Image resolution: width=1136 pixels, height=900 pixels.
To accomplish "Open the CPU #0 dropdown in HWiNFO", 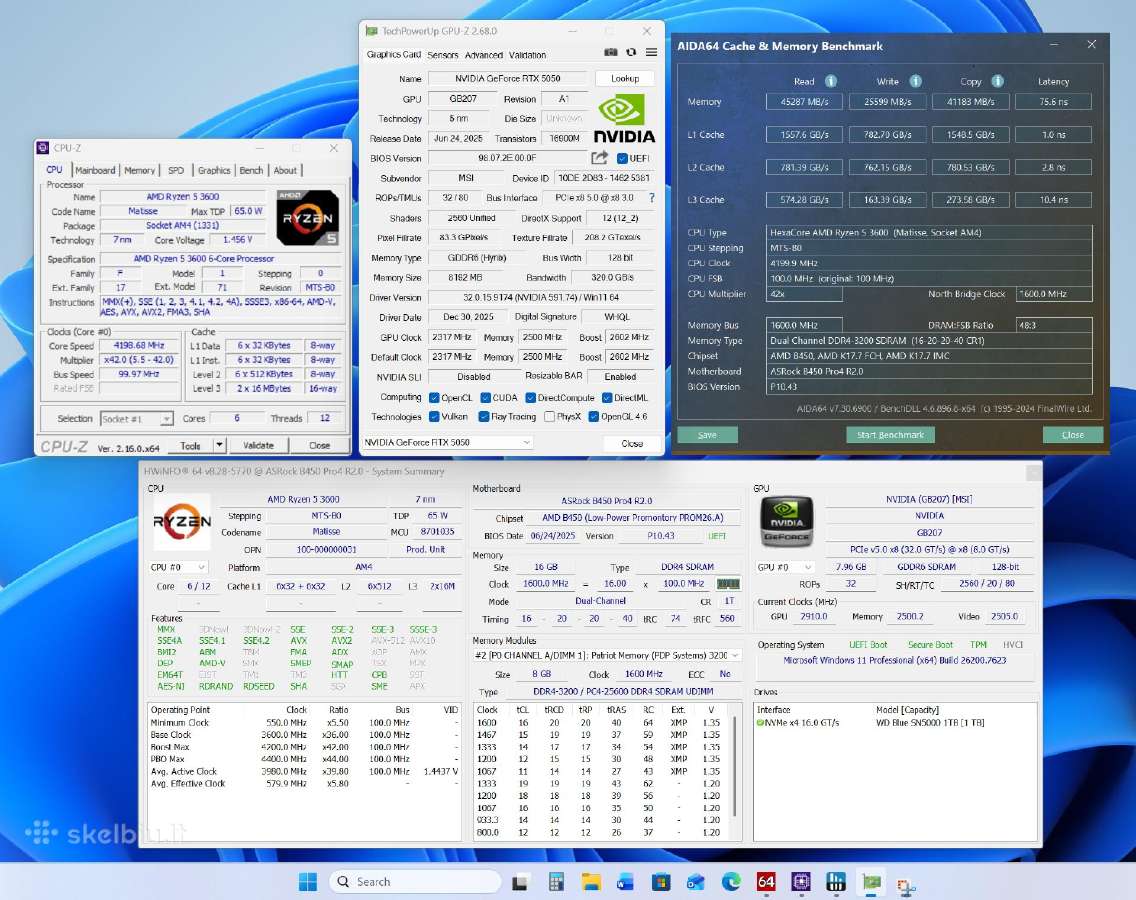I will tap(178, 567).
